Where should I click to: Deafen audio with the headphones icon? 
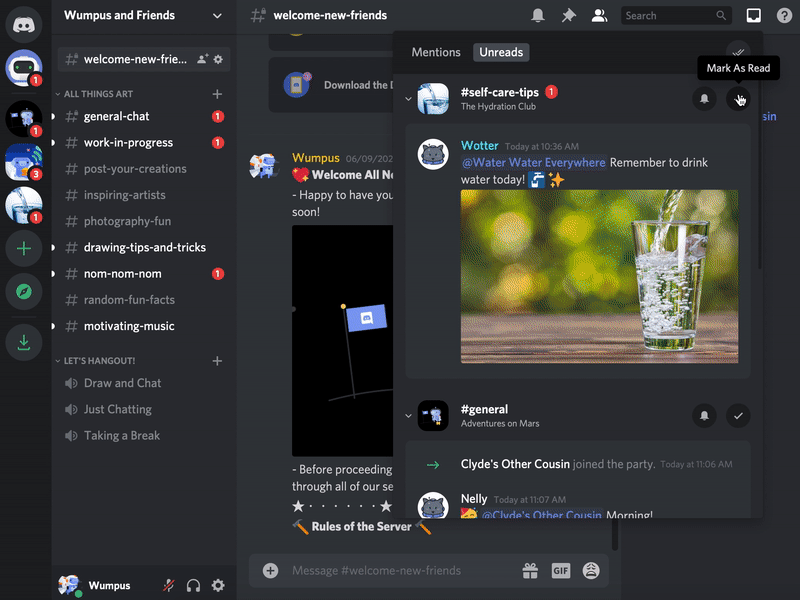[x=193, y=585]
